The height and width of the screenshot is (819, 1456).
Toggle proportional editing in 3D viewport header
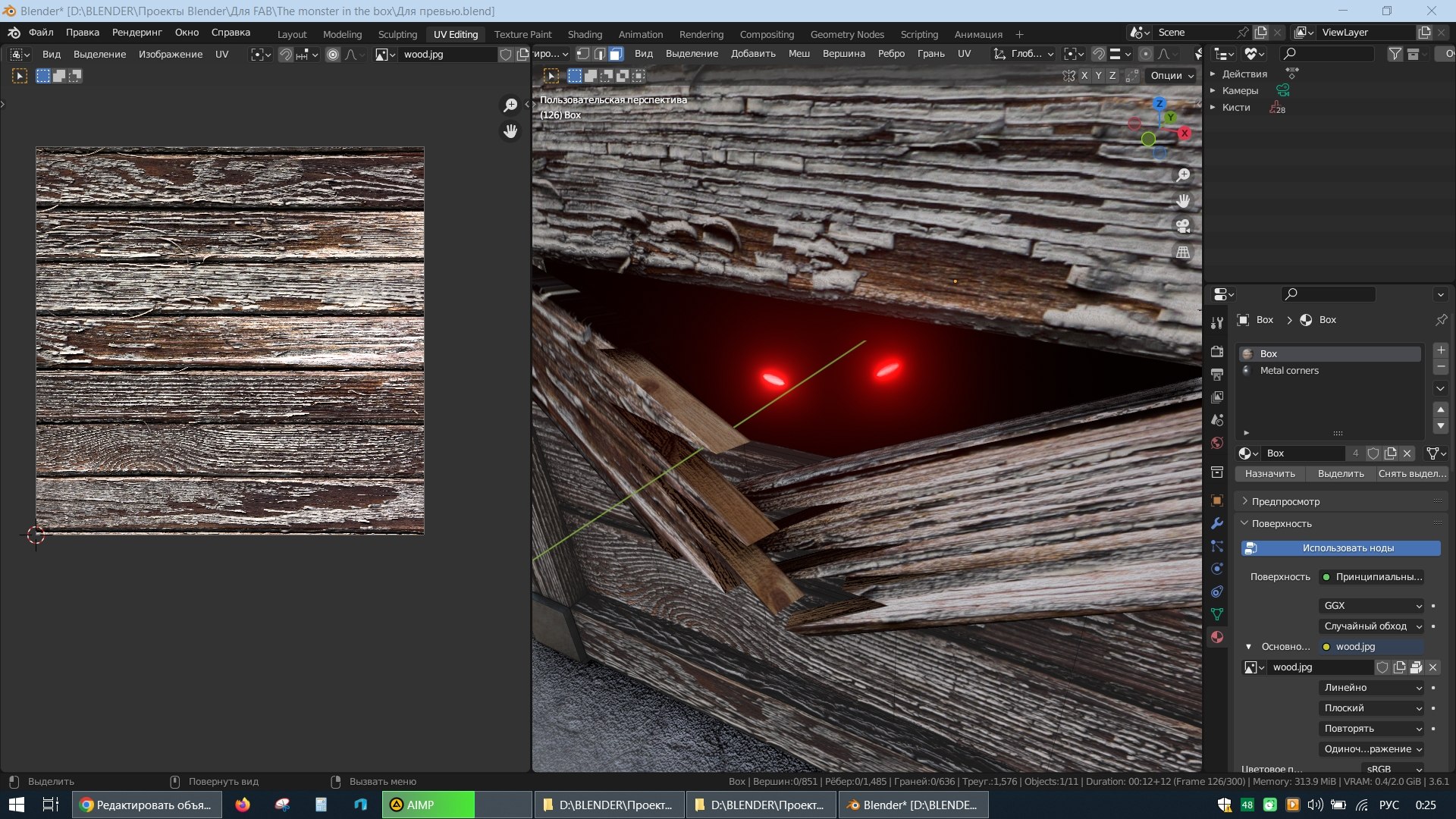[x=1145, y=54]
